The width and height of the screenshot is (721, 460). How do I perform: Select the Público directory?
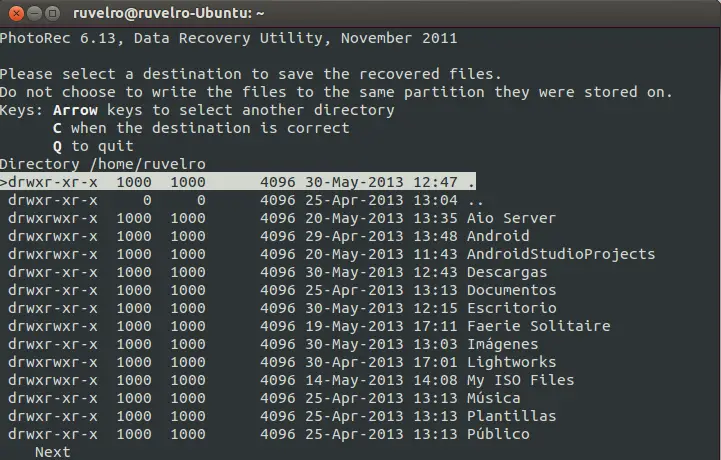click(x=269, y=434)
